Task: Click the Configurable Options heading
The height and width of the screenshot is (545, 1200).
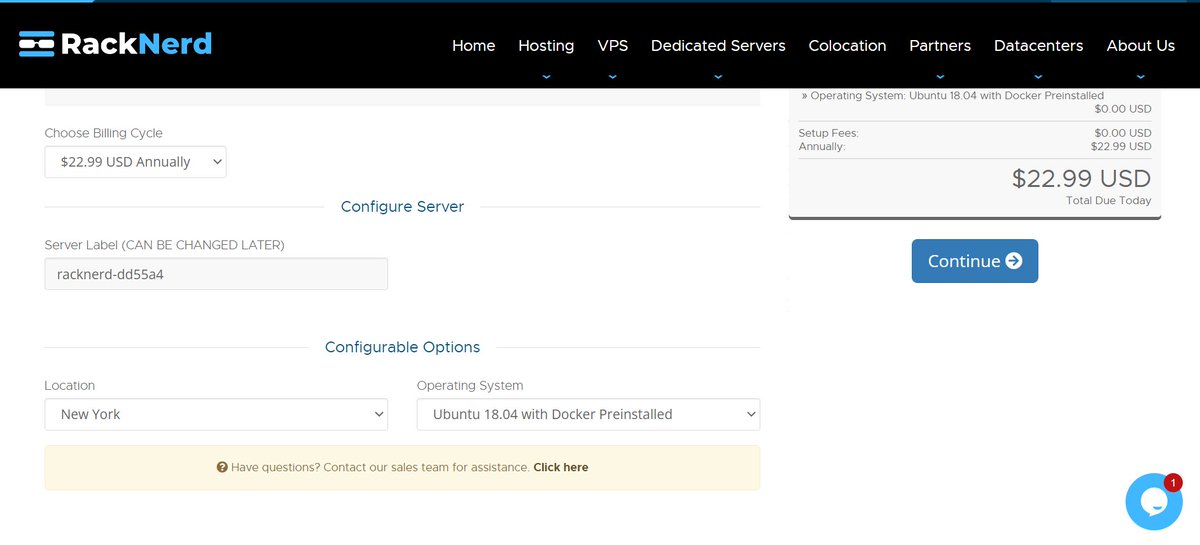Action: click(x=402, y=347)
